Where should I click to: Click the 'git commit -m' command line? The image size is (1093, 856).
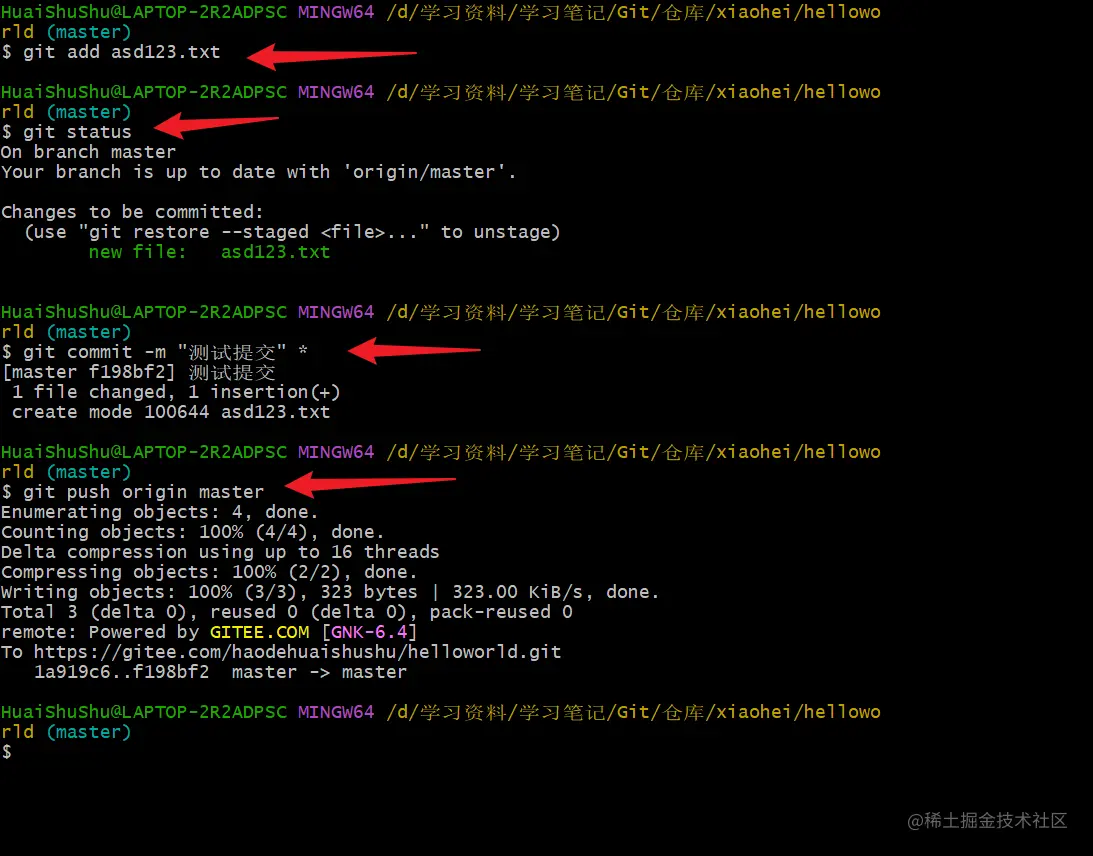click(155, 352)
